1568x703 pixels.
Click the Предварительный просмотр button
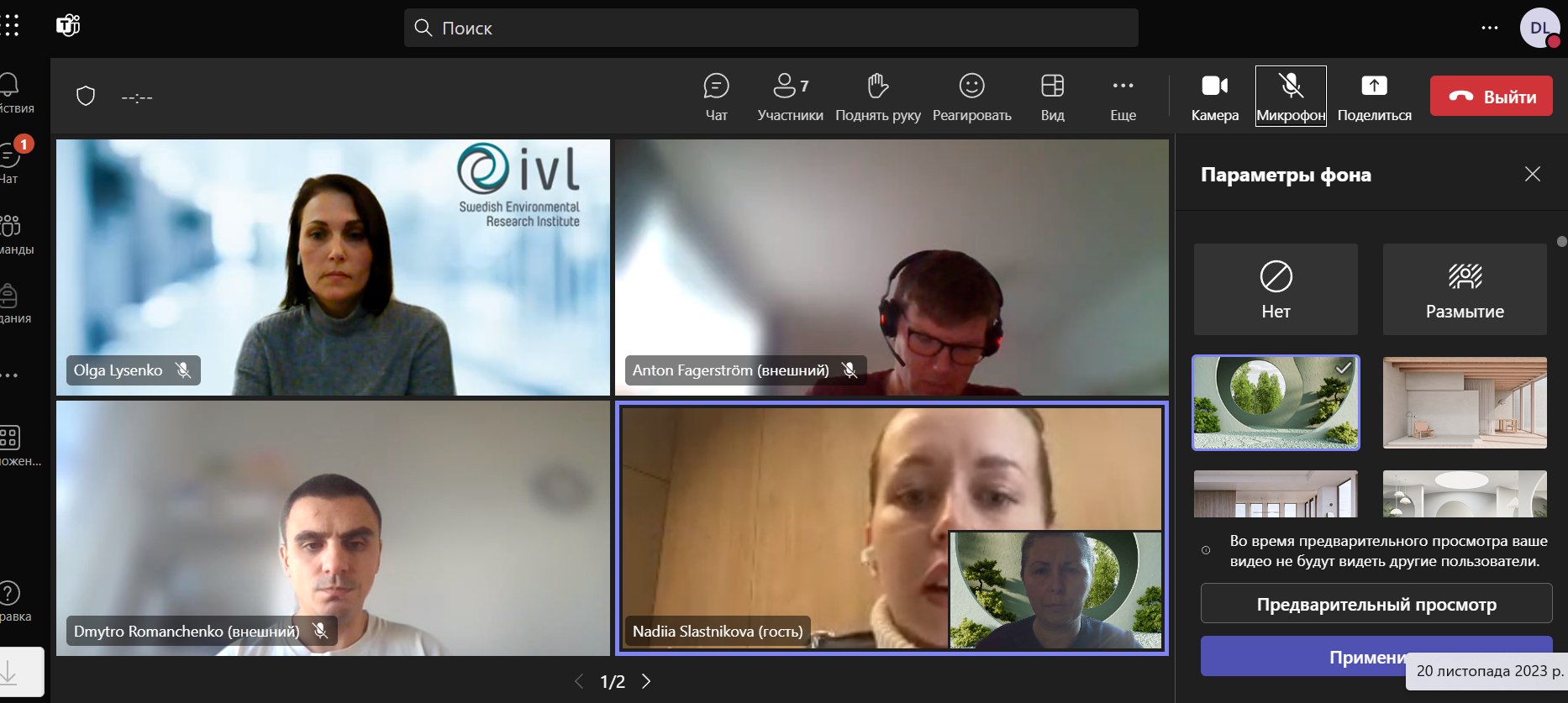click(1376, 604)
